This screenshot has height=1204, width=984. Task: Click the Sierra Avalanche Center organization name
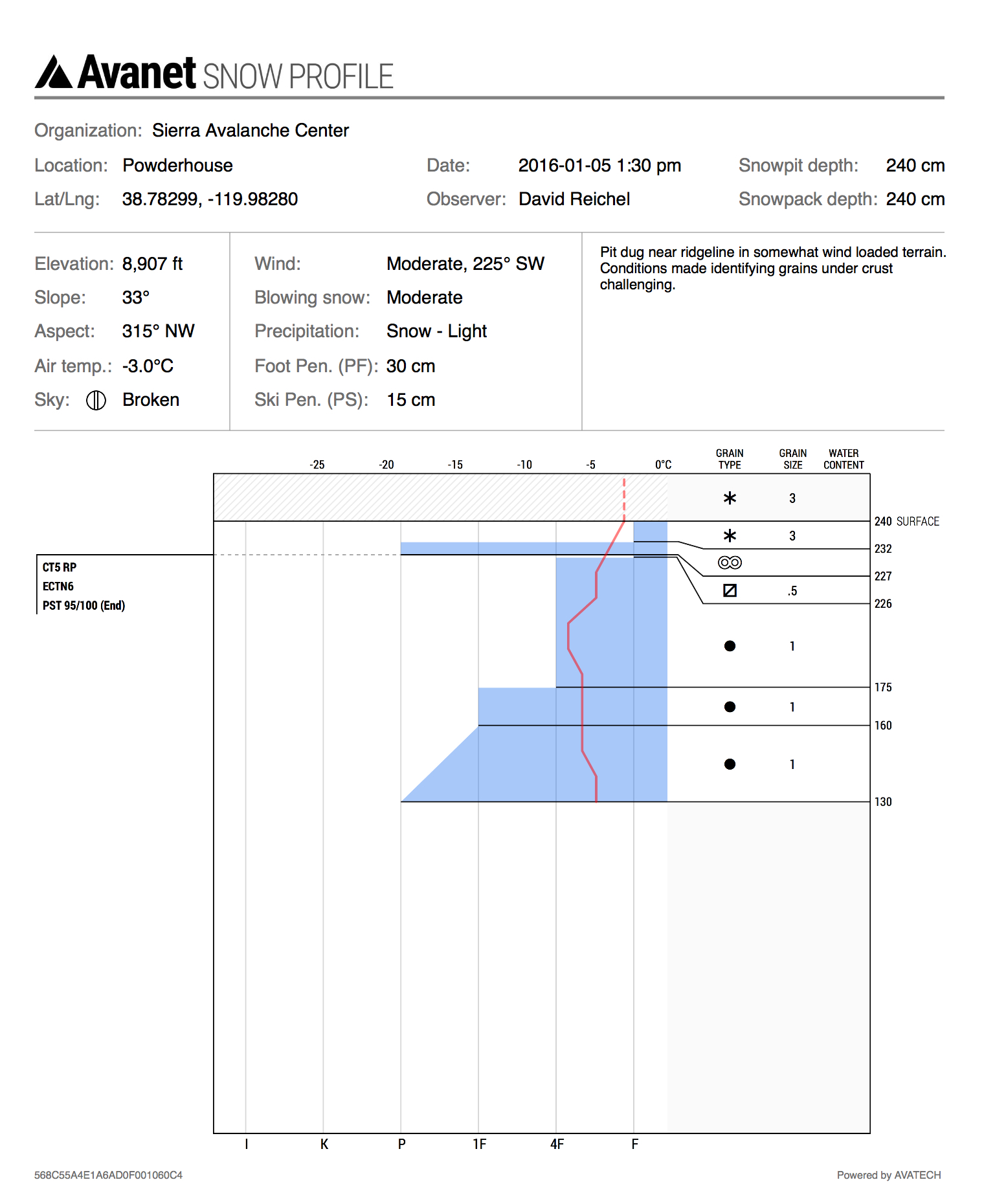[251, 131]
